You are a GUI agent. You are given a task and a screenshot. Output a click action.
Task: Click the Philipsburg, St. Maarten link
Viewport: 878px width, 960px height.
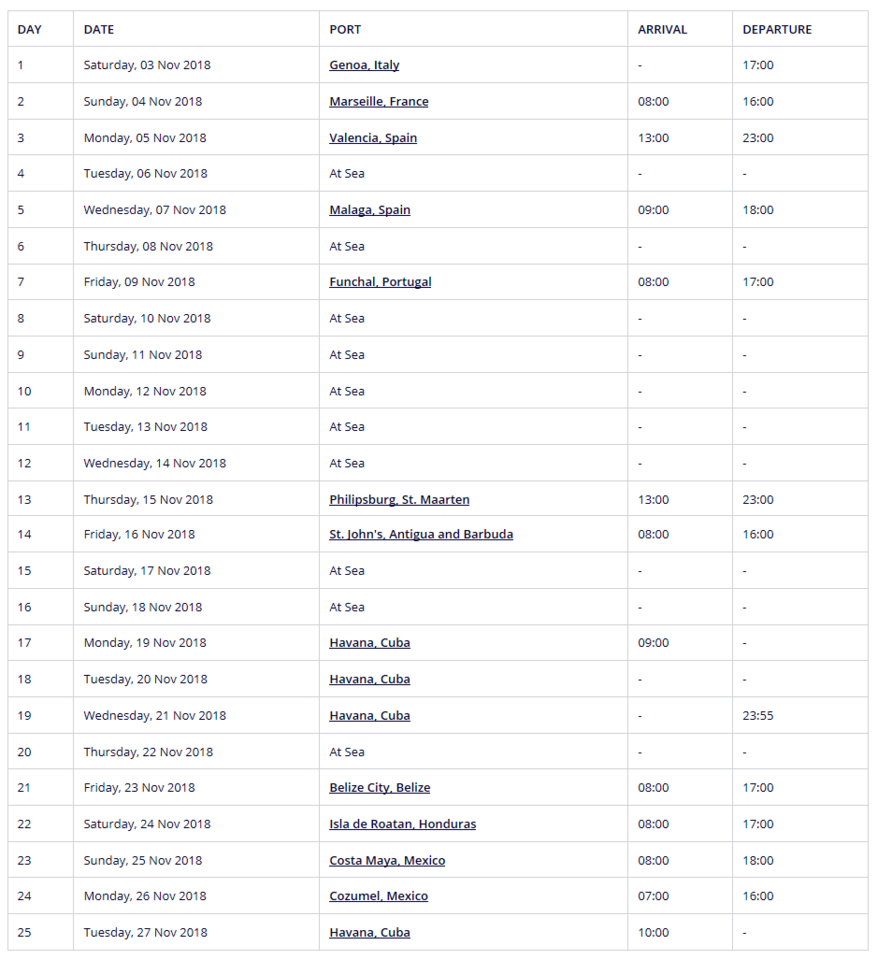pyautogui.click(x=399, y=499)
